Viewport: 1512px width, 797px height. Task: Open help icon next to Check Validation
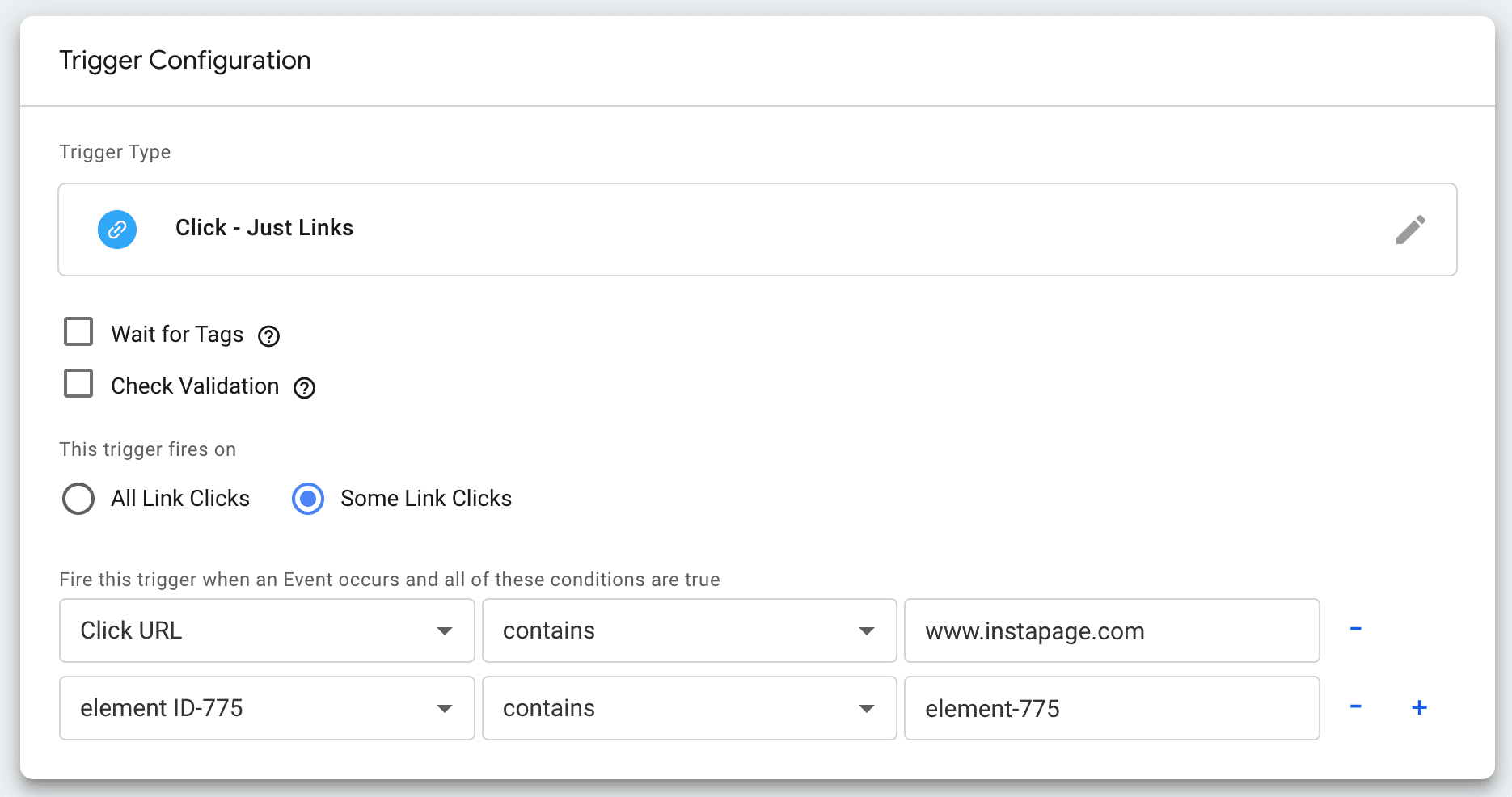tap(304, 388)
